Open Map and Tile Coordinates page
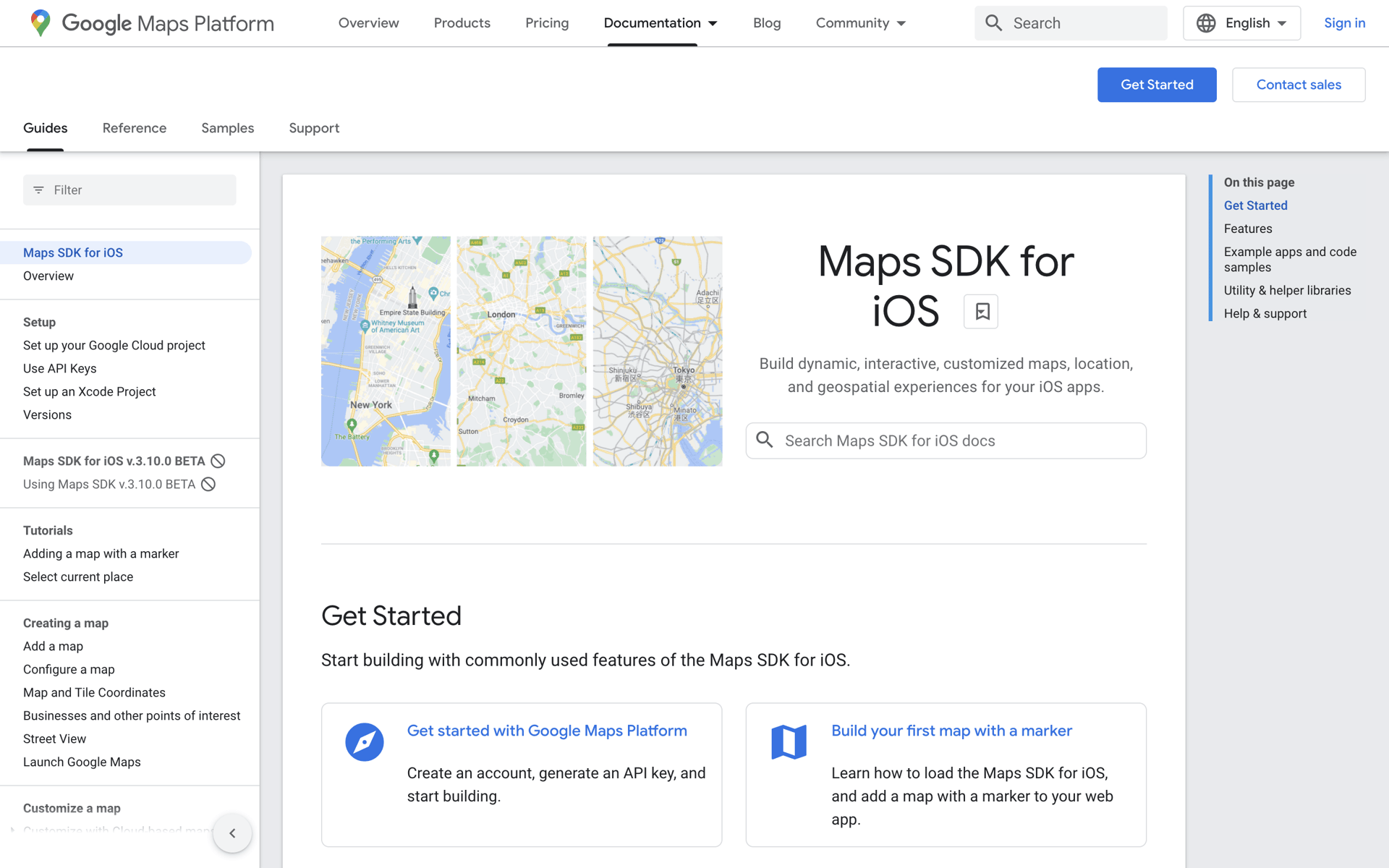This screenshot has height=868, width=1389. 94,692
